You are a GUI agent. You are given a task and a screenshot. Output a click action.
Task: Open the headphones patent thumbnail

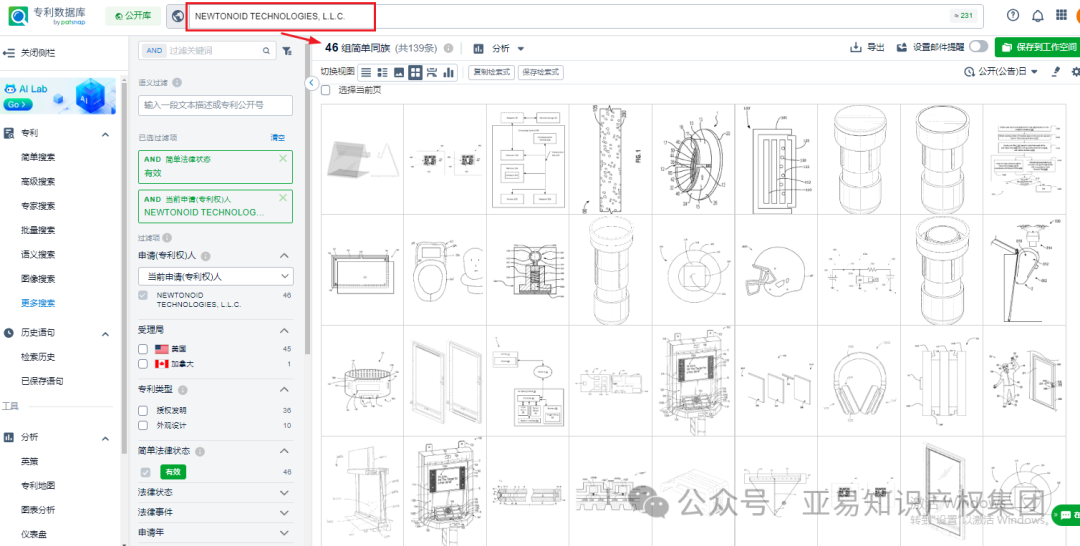[x=859, y=381]
